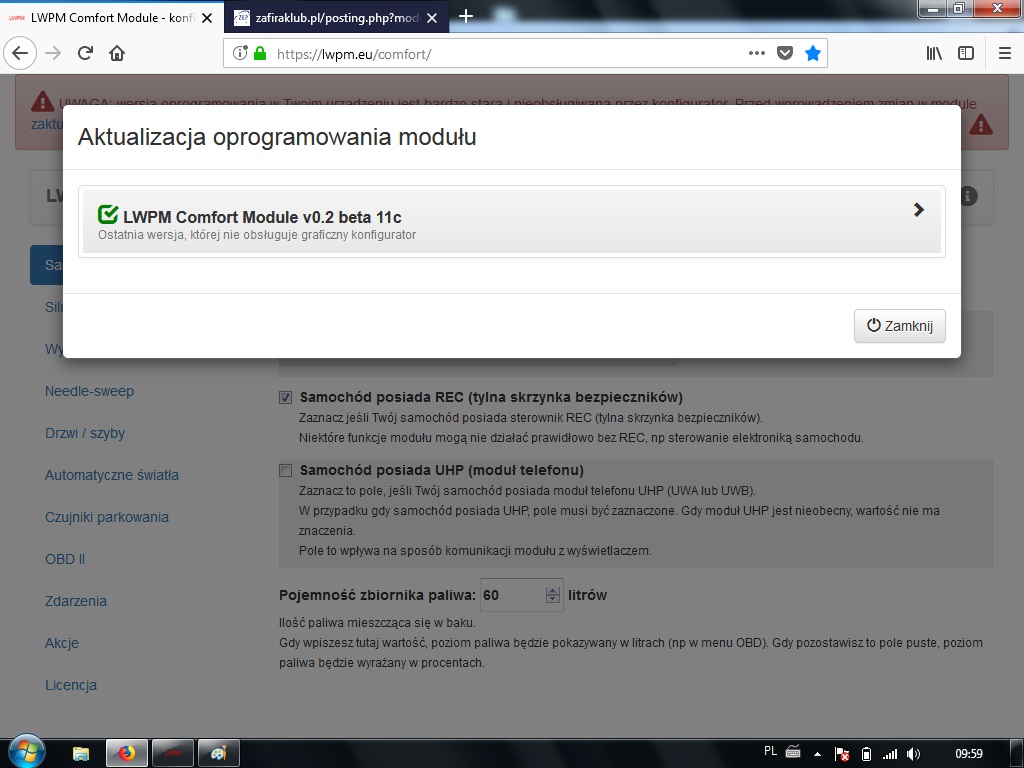Click the URL address bar
Screen dimensions: 1024x768
(500, 54)
